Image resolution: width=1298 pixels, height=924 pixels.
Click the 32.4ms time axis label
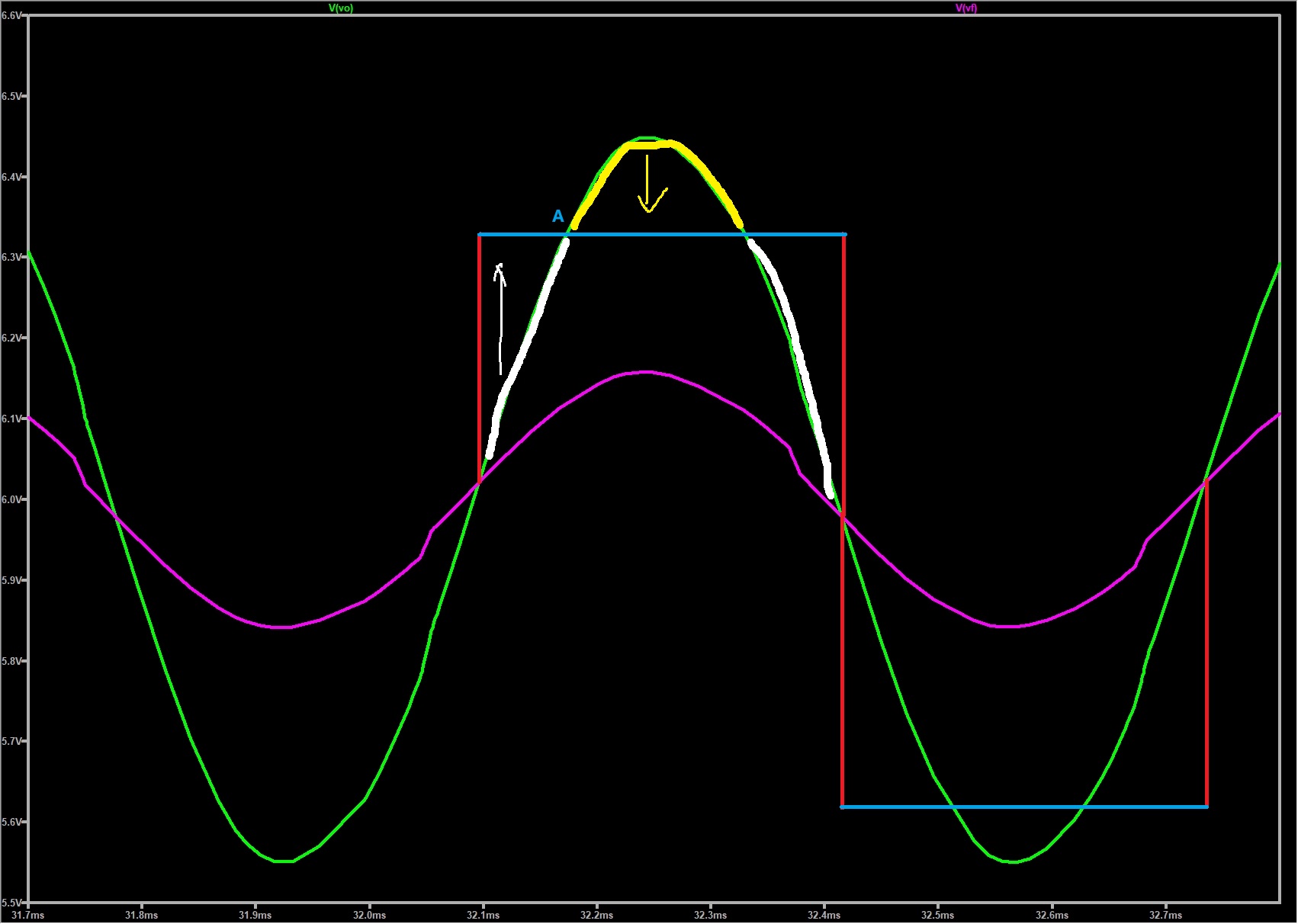click(x=824, y=915)
